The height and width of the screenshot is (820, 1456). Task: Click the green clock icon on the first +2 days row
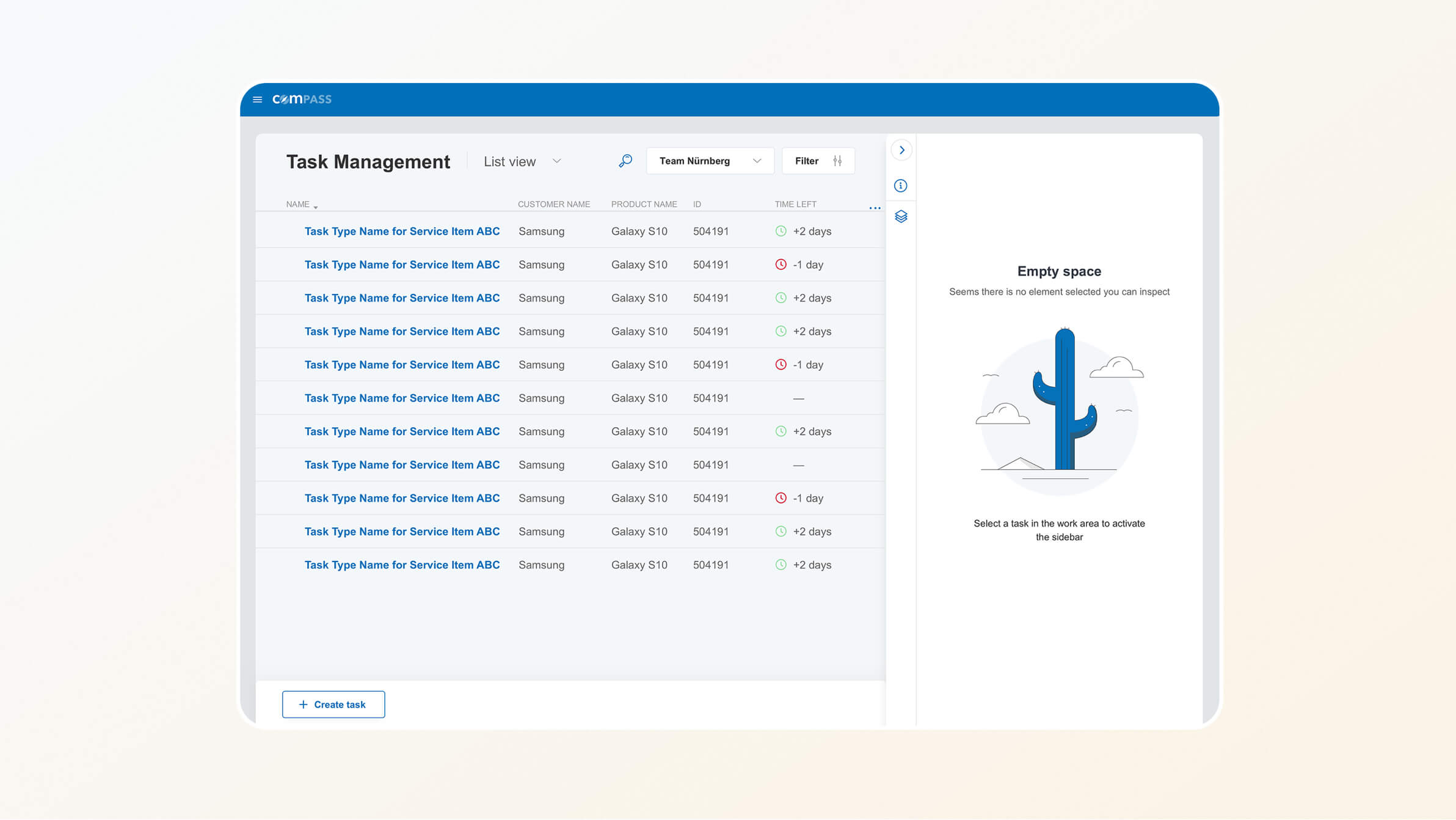pyautogui.click(x=781, y=231)
